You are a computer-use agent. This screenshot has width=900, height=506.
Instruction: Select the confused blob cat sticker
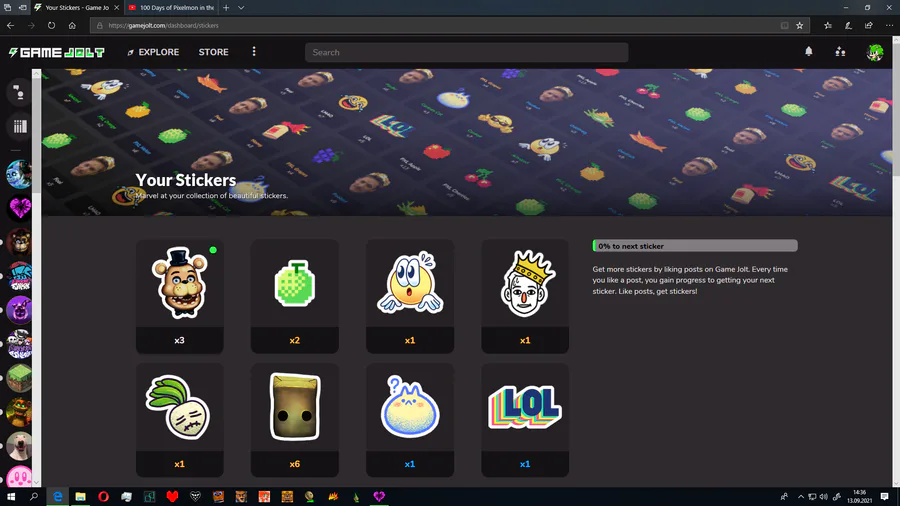tap(410, 407)
